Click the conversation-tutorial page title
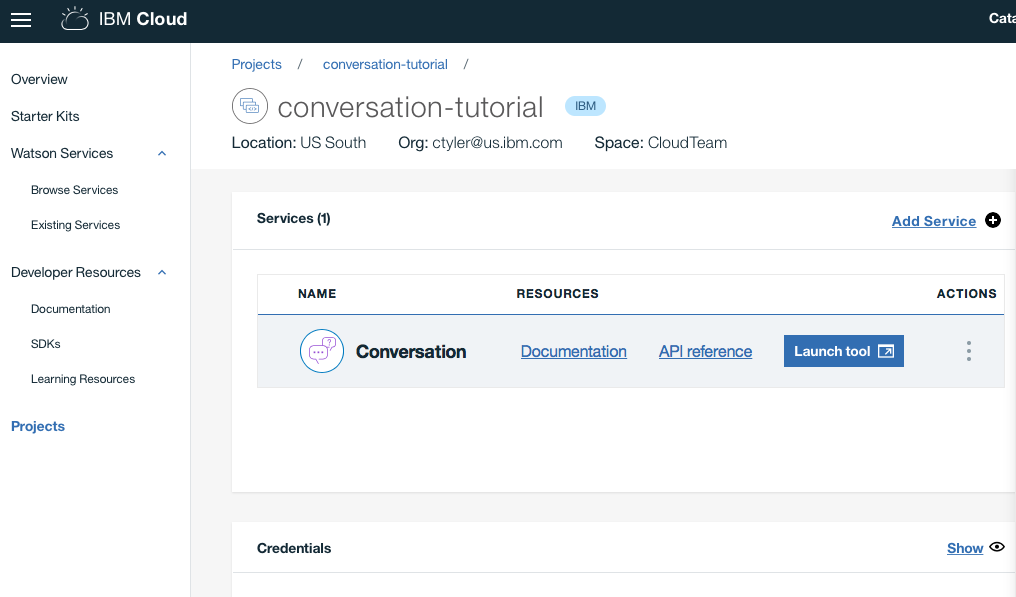Image resolution: width=1016 pixels, height=597 pixels. click(x=410, y=107)
